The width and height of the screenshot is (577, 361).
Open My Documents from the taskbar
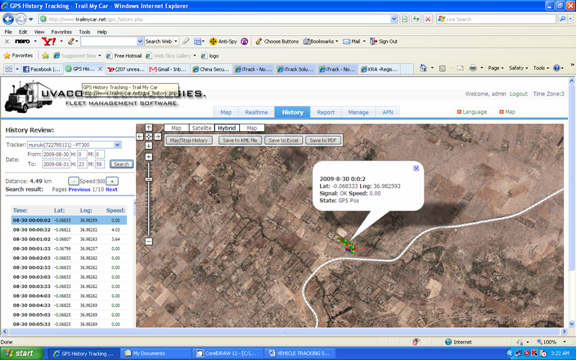pyautogui.click(x=155, y=353)
